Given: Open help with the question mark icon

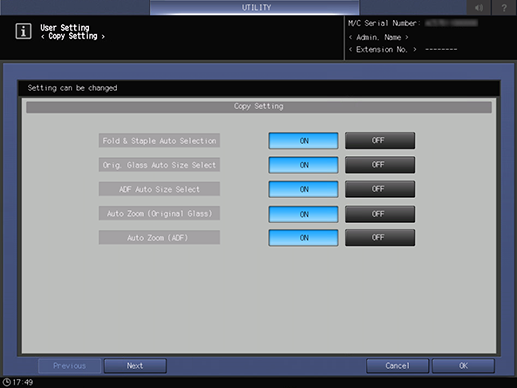Looking at the screenshot, I should pyautogui.click(x=504, y=7).
